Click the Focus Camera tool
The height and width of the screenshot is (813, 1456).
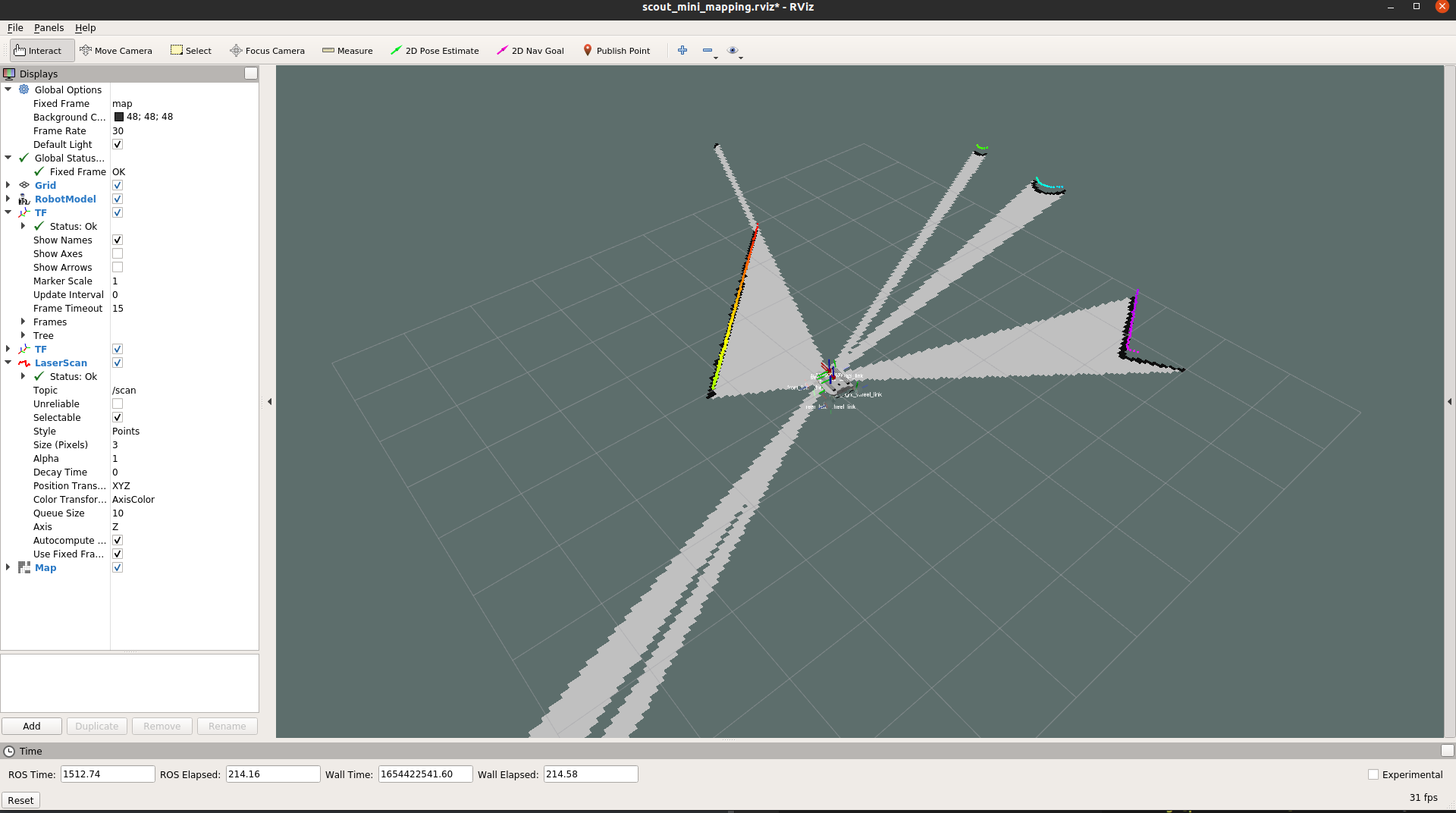[267, 51]
